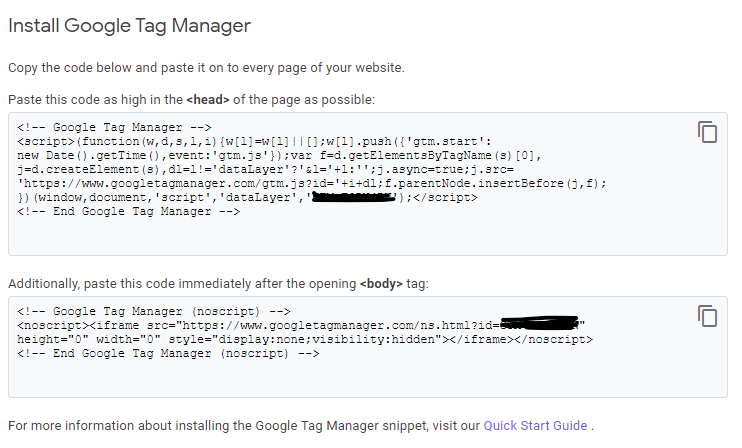Viewport: 742px width, 448px height.
Task: Click the redacted container ID in the head snippet
Action: (354, 198)
